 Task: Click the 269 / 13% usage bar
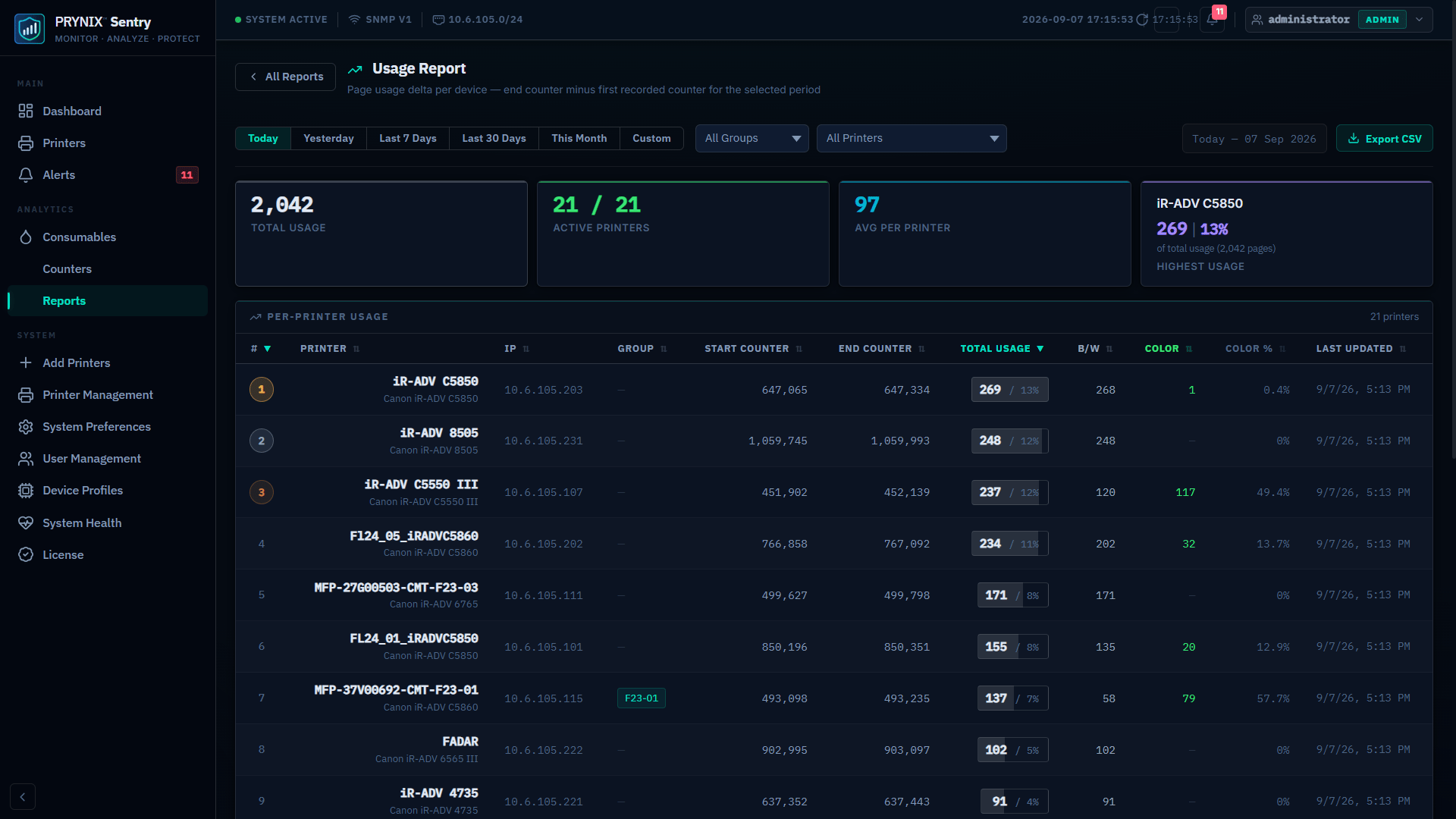1009,390
